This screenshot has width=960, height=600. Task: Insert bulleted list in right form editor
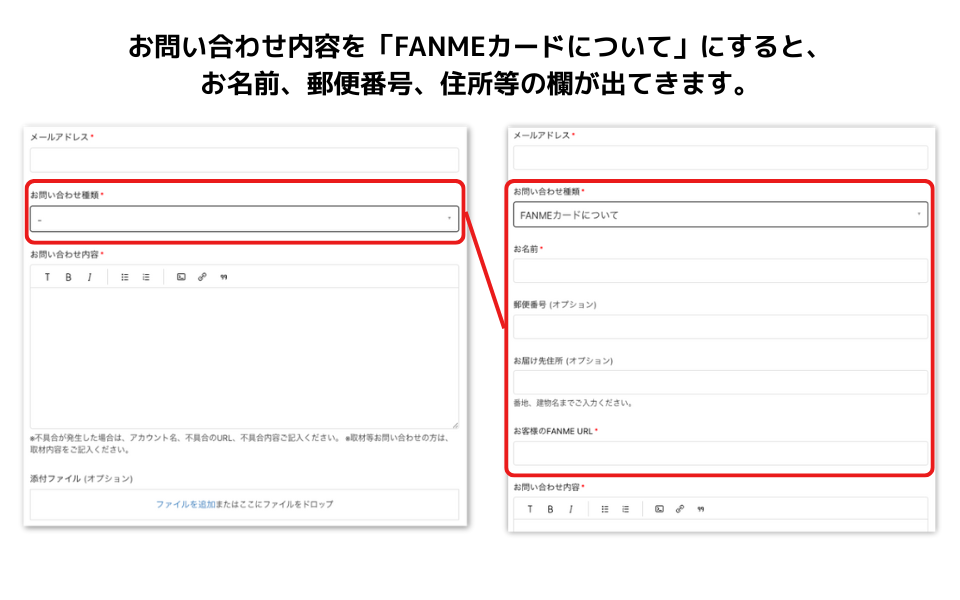click(x=605, y=509)
